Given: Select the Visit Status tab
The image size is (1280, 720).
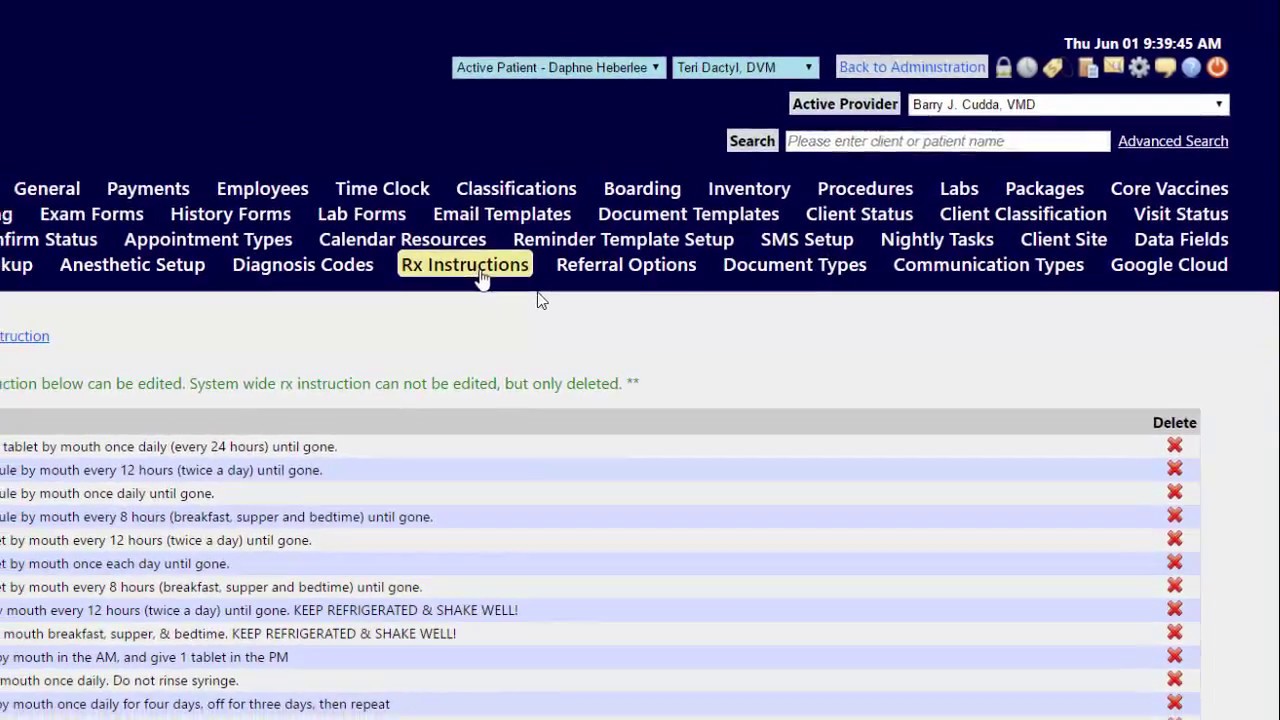Looking at the screenshot, I should pyautogui.click(x=1181, y=214).
